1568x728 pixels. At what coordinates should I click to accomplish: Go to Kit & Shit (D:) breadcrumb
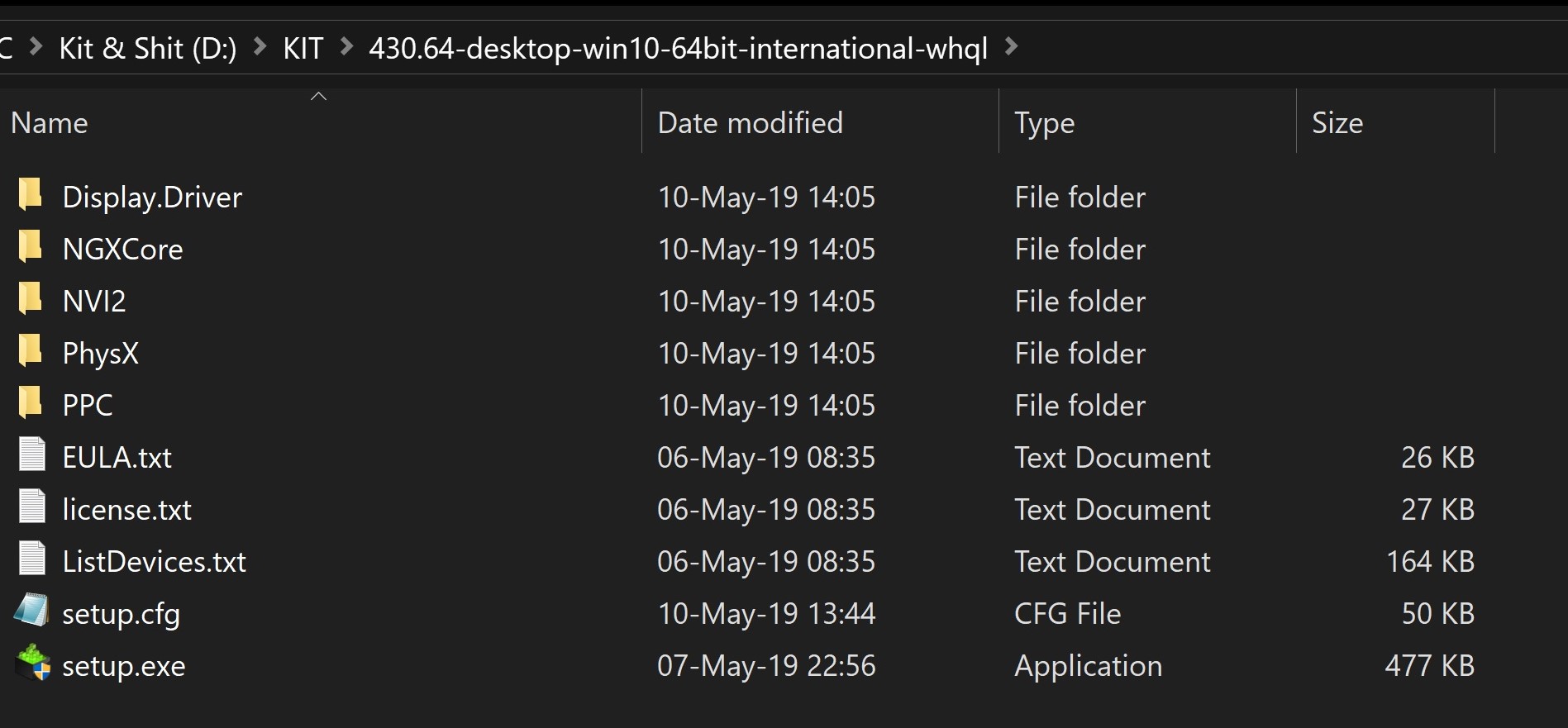pos(148,49)
